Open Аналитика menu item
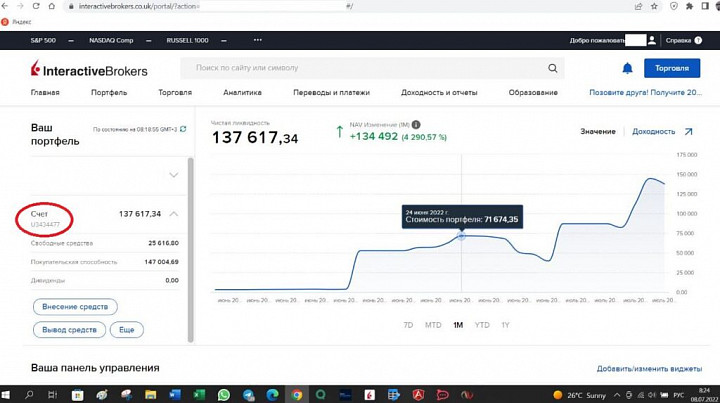Screen dimensions: 720x403 click(x=242, y=92)
